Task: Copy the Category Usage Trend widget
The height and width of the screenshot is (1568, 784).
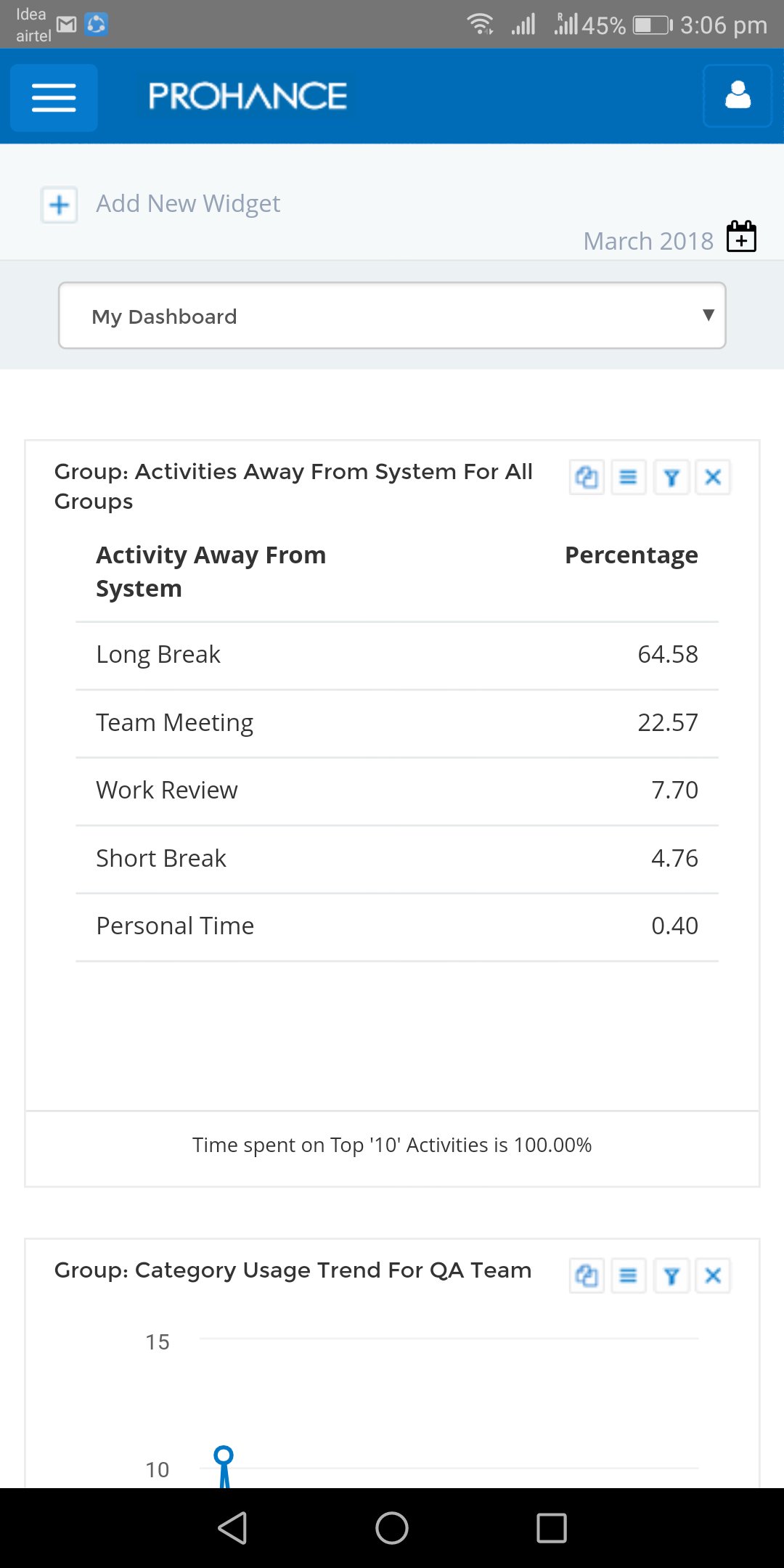Action: click(x=587, y=1275)
